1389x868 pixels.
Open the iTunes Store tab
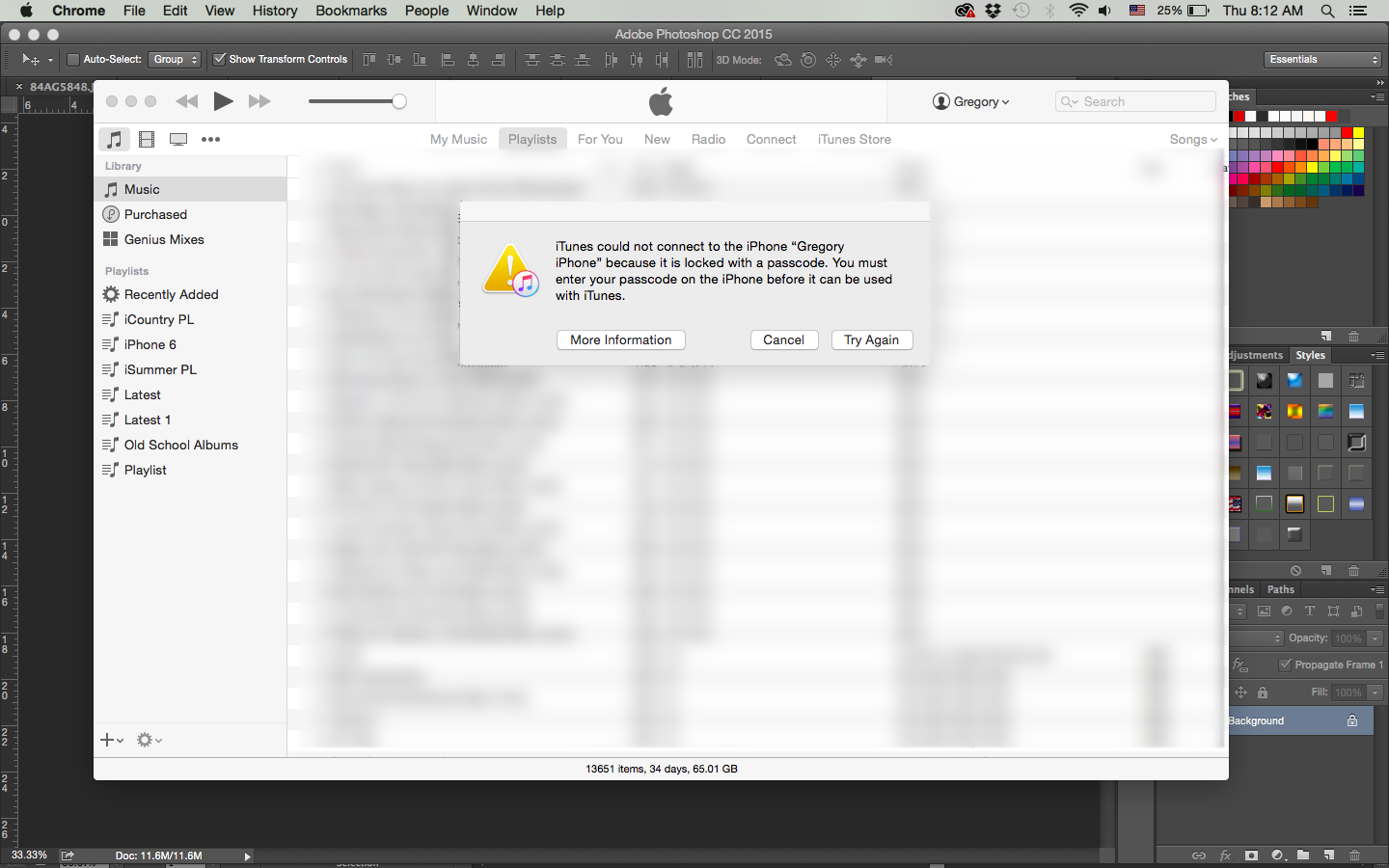854,139
